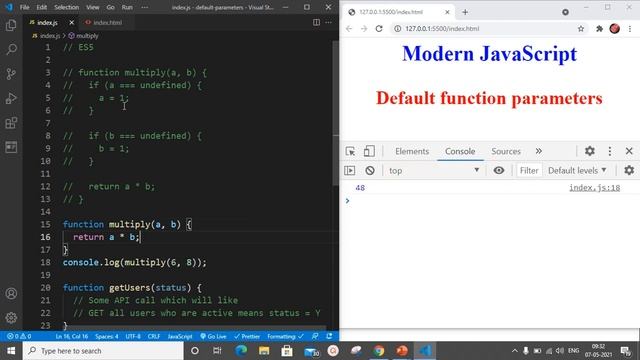640x360 pixels.
Task: Change UTF-8 encoding
Action: (133, 336)
